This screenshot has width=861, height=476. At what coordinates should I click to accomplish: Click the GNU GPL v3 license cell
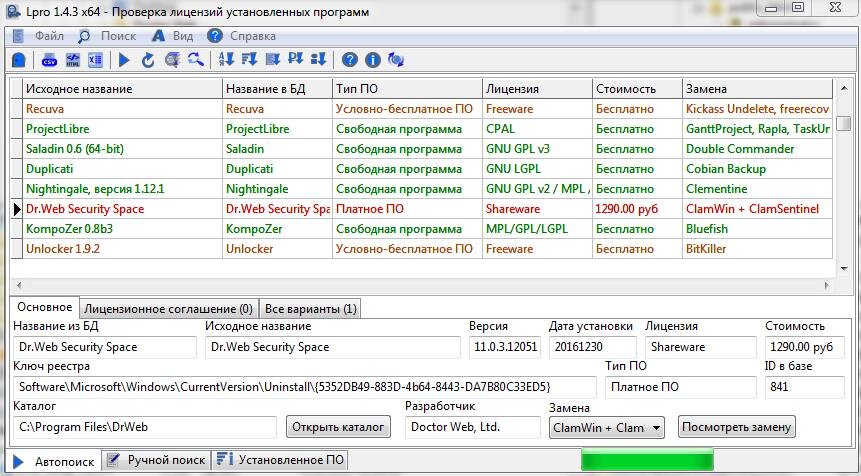point(538,149)
